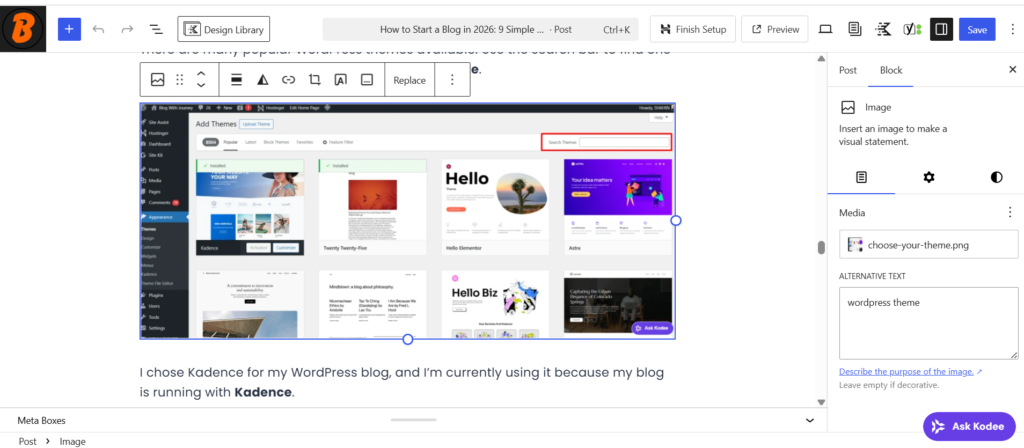Switch to the Block tab
This screenshot has width=1024, height=448.
891,70
